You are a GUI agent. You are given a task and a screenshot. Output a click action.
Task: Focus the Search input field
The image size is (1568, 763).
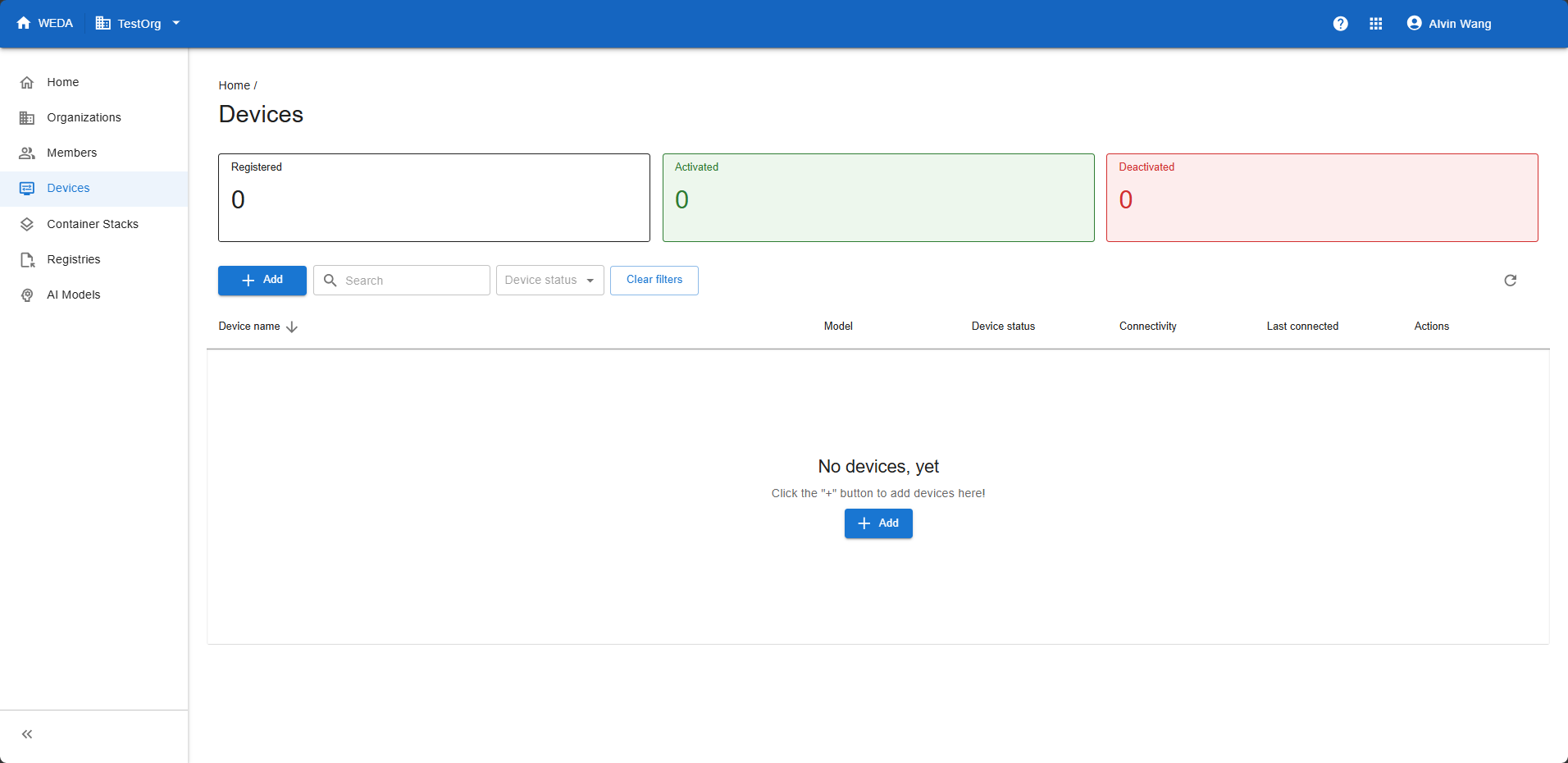coord(402,281)
